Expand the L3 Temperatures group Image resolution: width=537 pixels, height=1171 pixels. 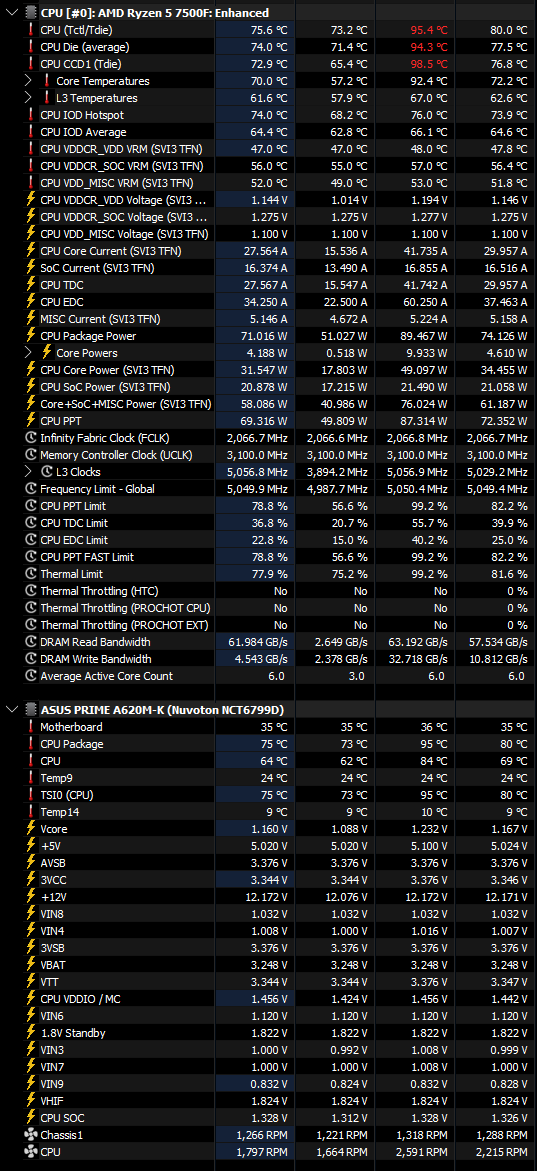click(x=28, y=98)
